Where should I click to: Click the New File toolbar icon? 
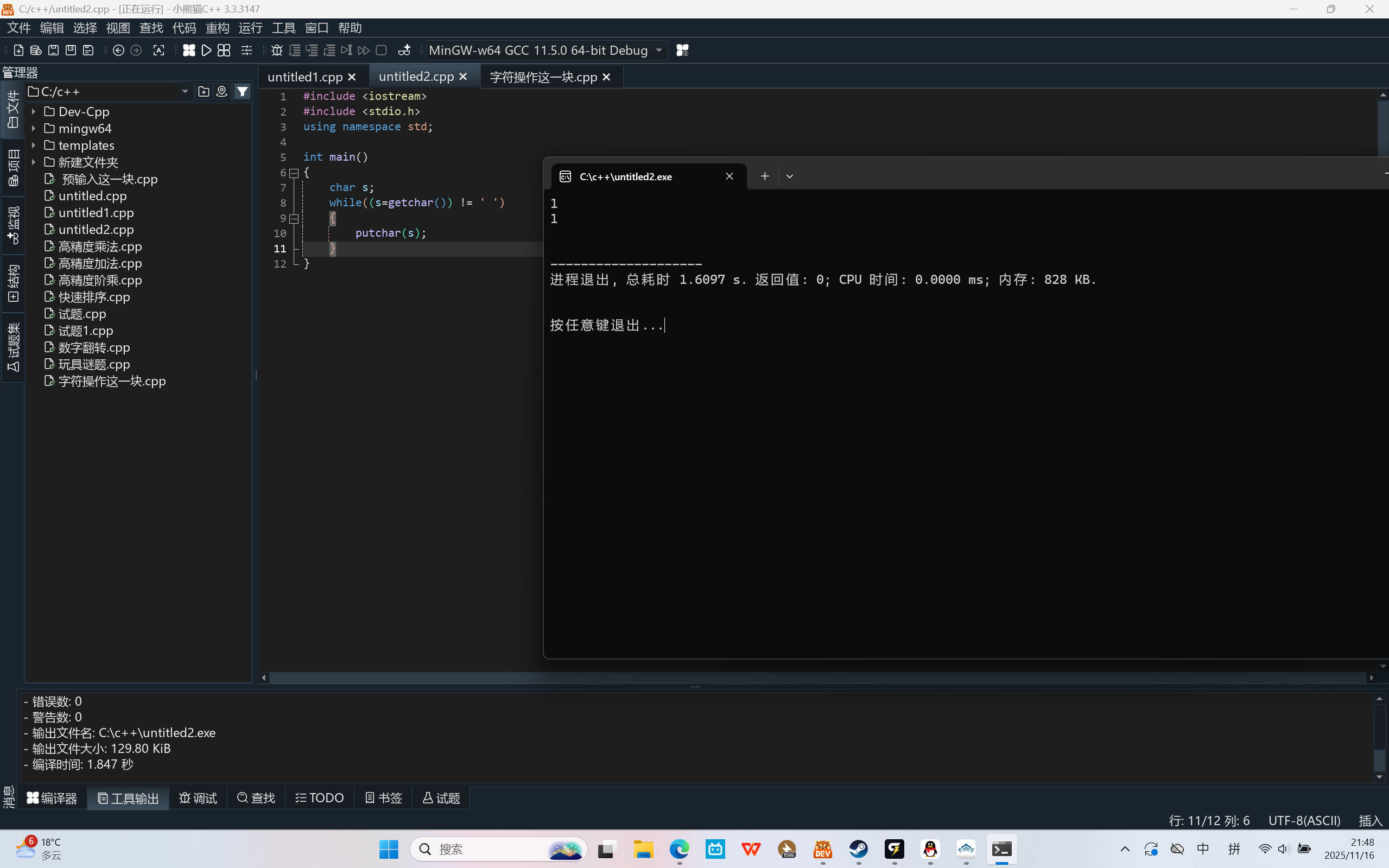[18, 50]
